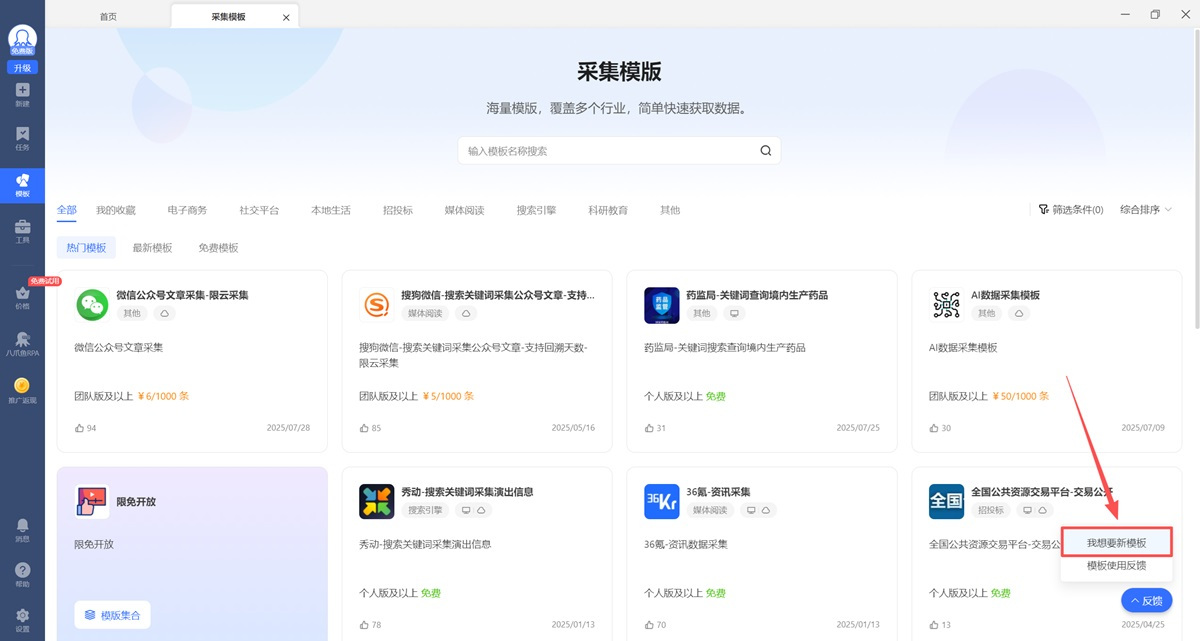Open the 筛选条件(0) filter panel
Image resolution: width=1200 pixels, height=641 pixels.
[1071, 210]
